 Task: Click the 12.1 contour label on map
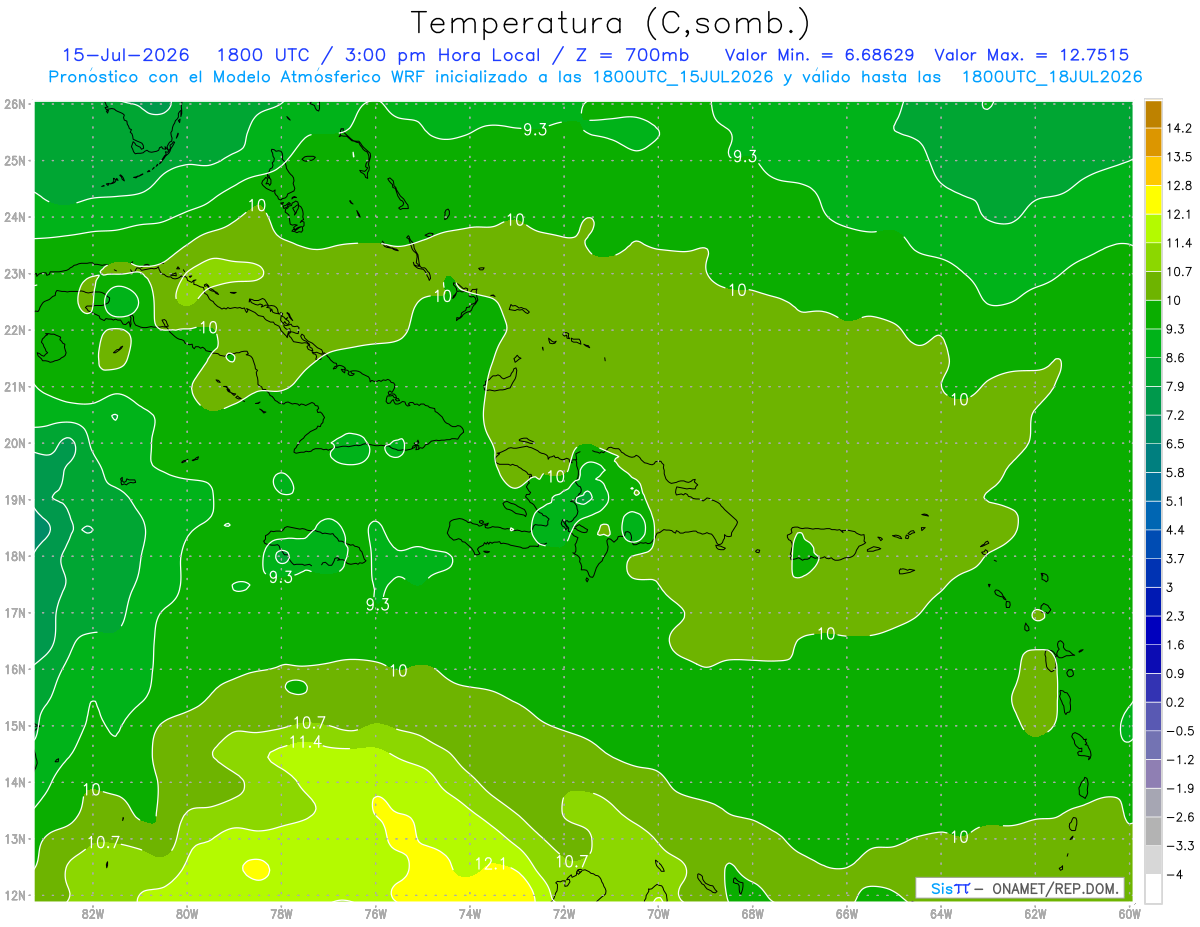(491, 862)
